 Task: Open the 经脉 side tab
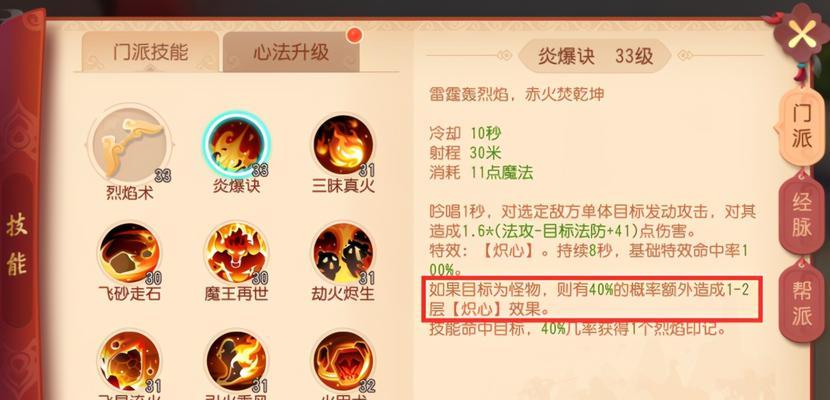801,216
